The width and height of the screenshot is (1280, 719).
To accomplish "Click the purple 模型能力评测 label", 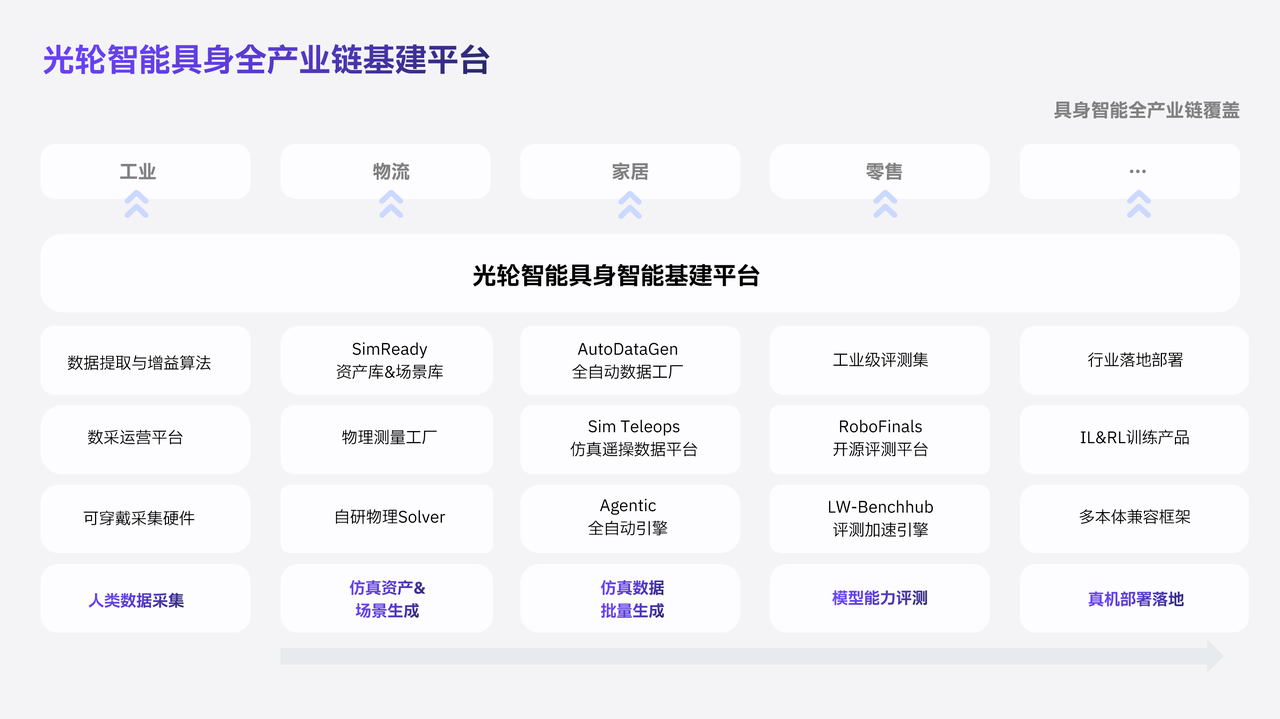I will coord(879,598).
